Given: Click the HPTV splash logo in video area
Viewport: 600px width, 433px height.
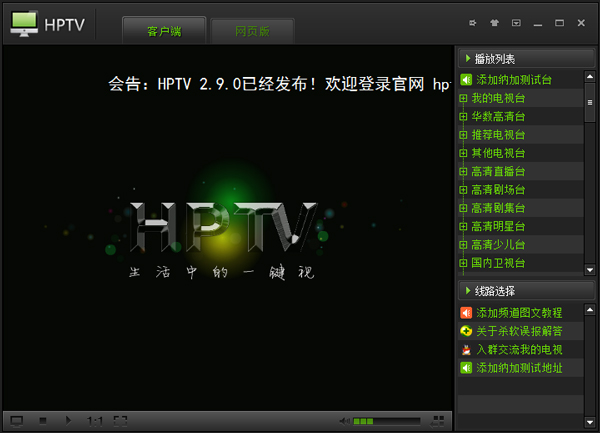Looking at the screenshot, I should click(x=223, y=227).
